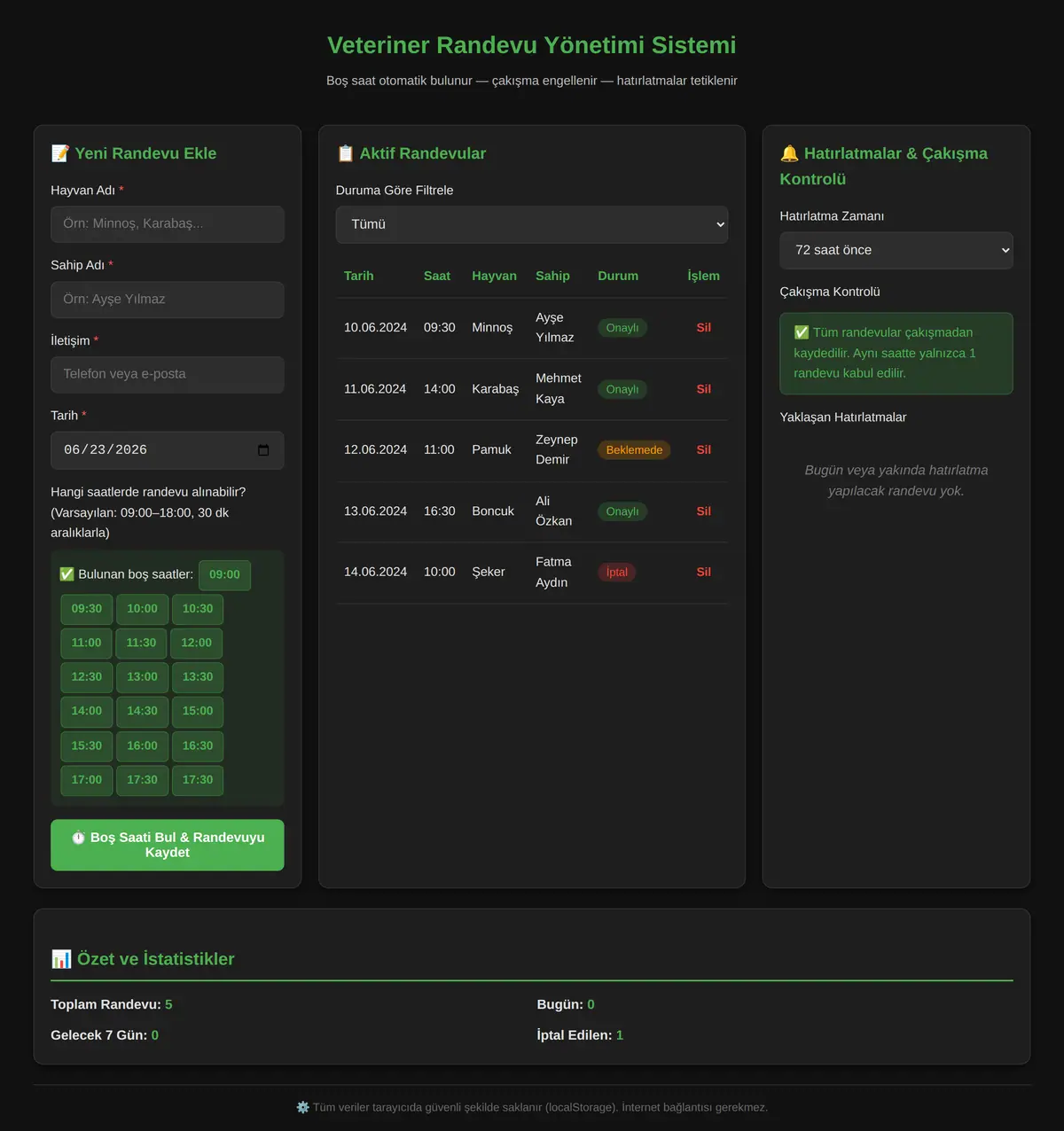Delete the Şeker appointment via Sil
Viewport: 1064px width, 1131px height.
(x=704, y=573)
